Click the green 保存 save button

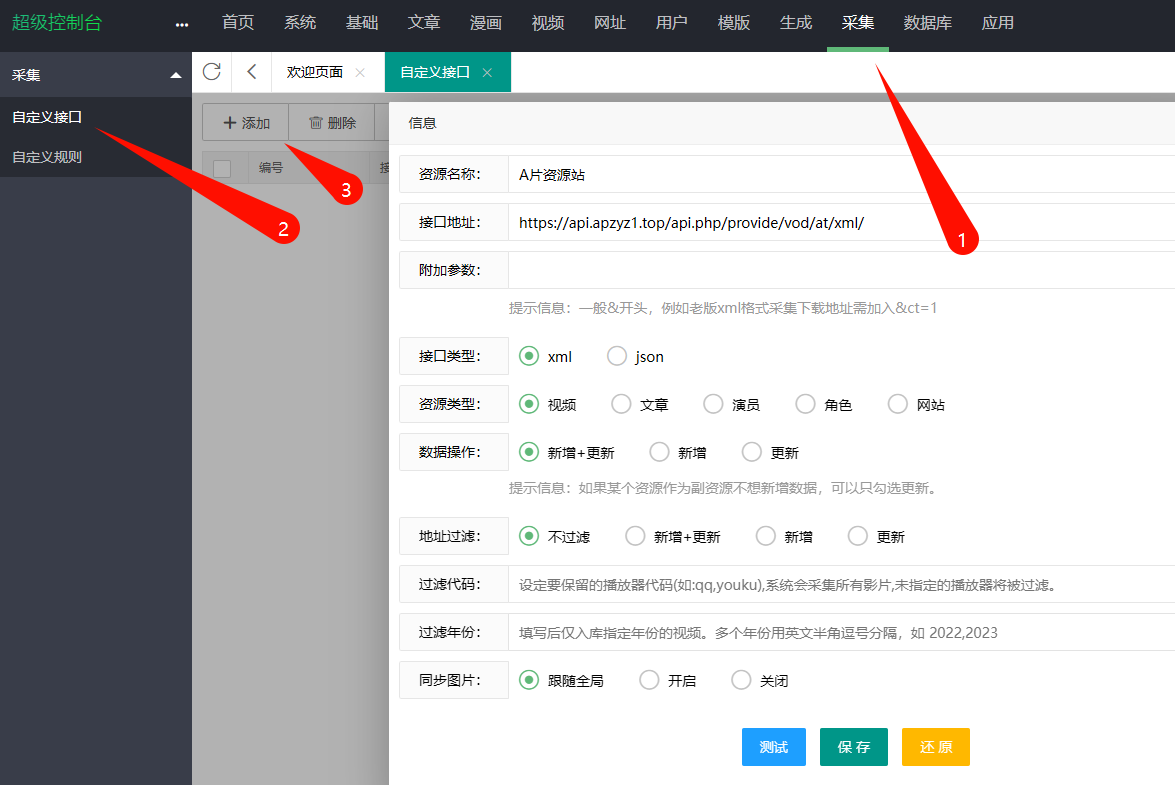pyautogui.click(x=853, y=747)
